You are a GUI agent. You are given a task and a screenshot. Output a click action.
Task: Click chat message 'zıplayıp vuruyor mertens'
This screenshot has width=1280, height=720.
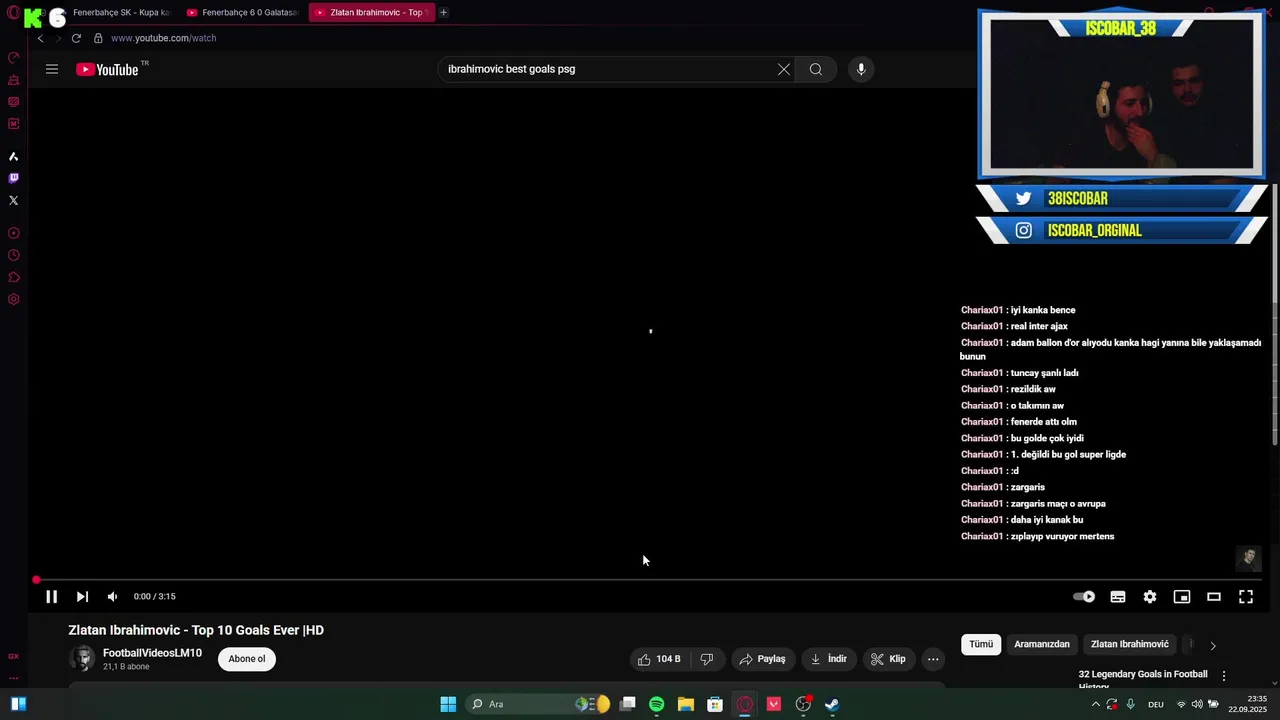[x=1062, y=537]
